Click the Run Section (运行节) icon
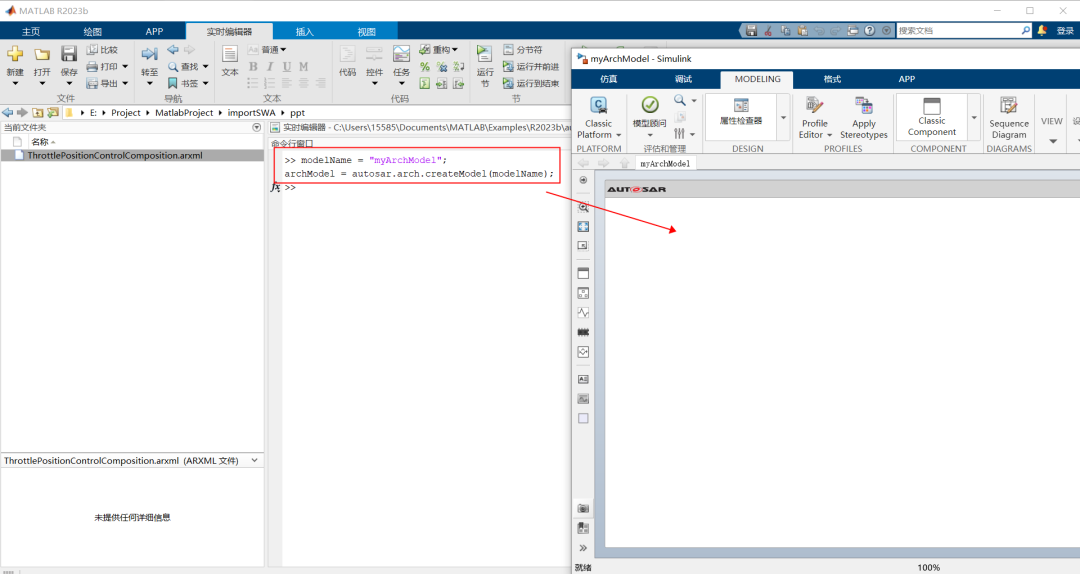This screenshot has width=1080, height=574. pos(485,54)
